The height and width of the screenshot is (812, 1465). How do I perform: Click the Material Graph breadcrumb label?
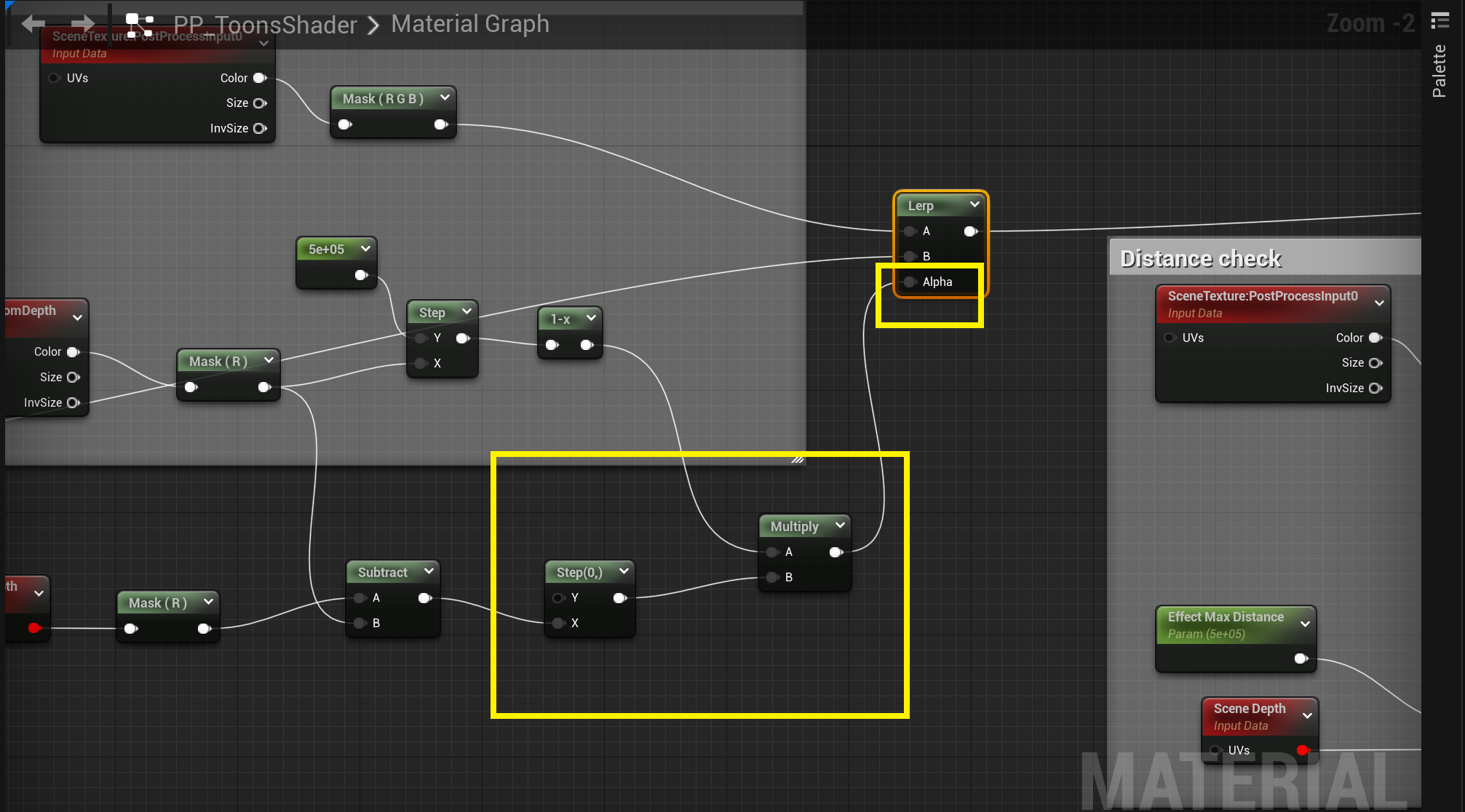[470, 24]
